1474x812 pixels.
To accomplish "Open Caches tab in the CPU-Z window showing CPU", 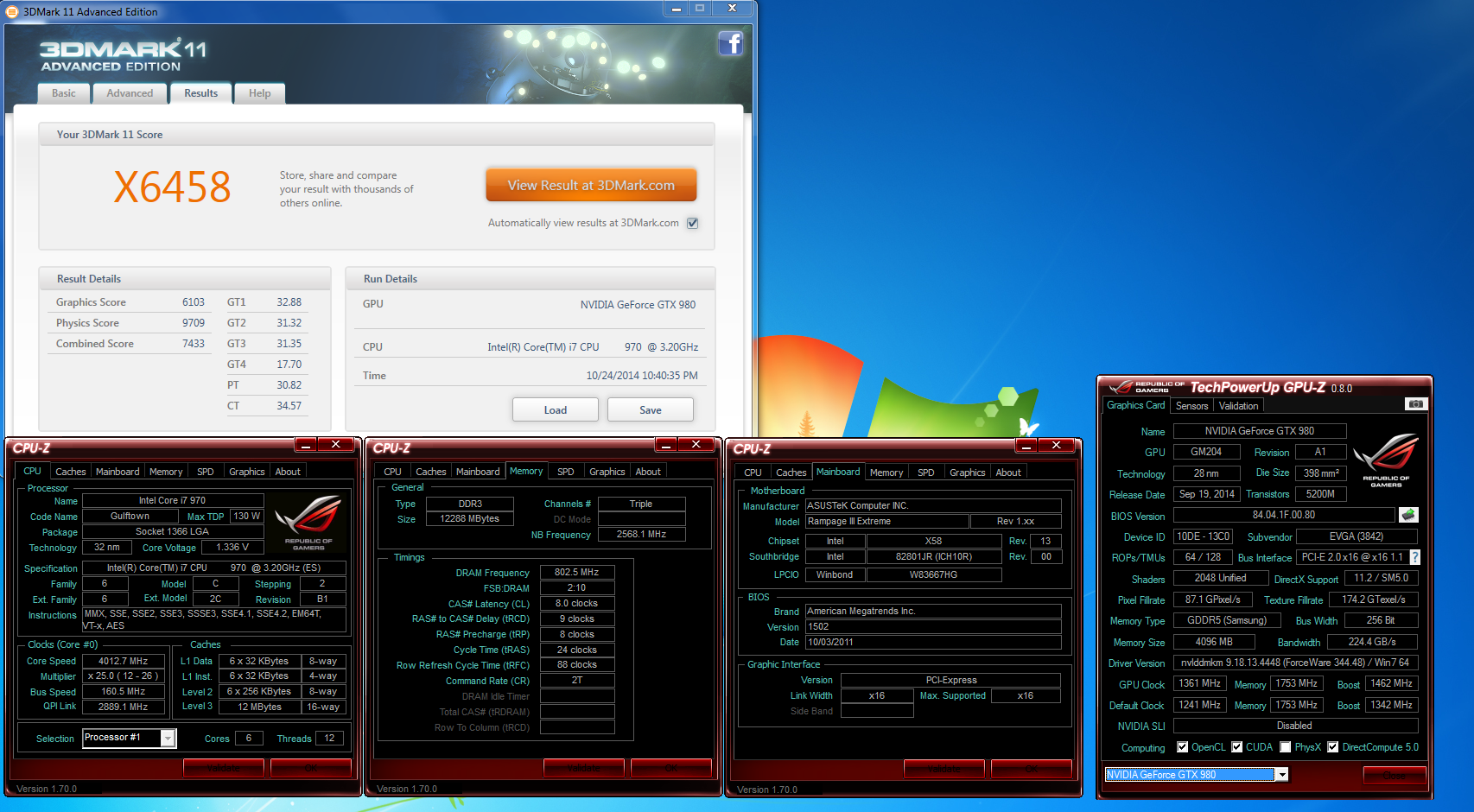I will (x=71, y=472).
